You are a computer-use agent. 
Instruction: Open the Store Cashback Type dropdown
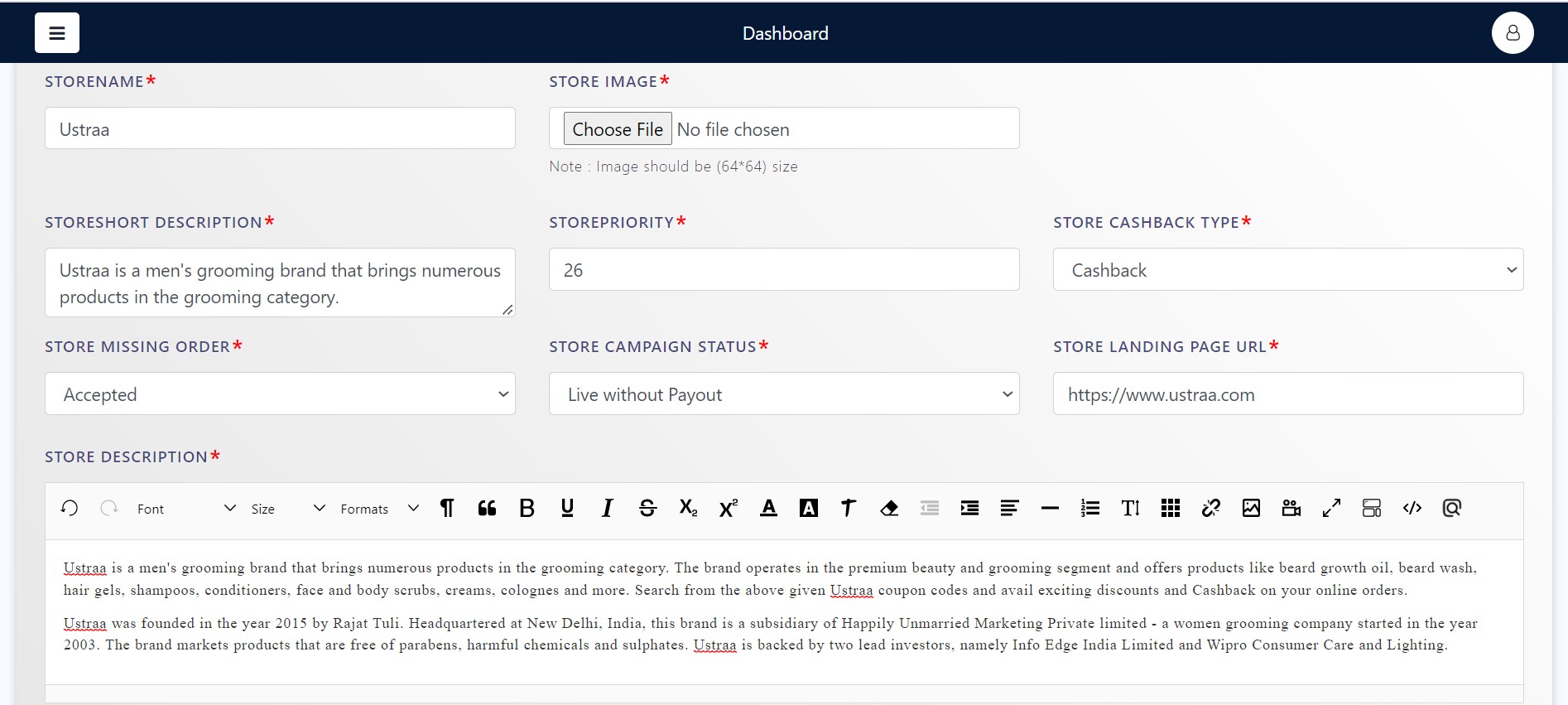[x=1288, y=269]
